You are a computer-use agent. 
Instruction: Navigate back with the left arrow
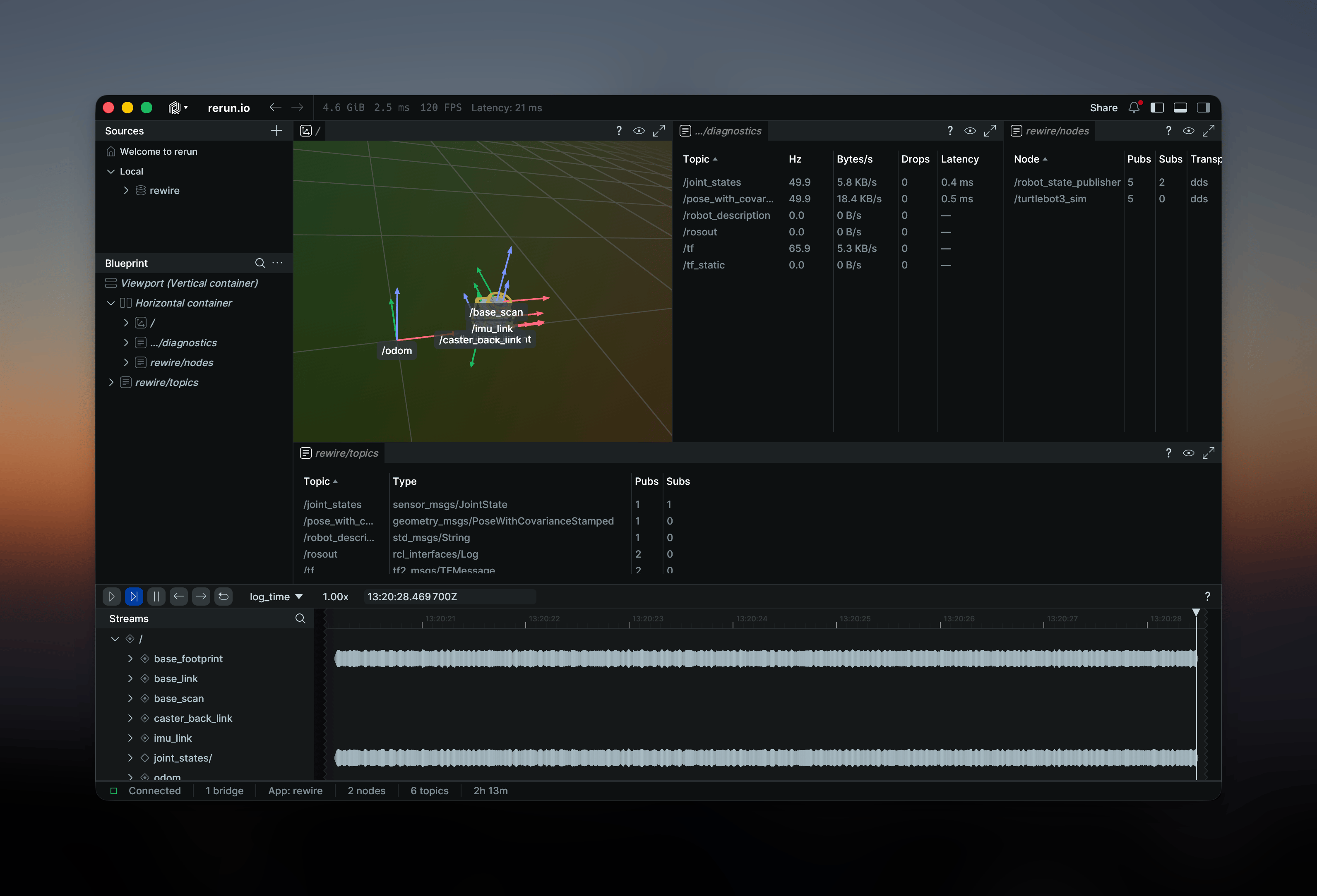pyautogui.click(x=275, y=107)
